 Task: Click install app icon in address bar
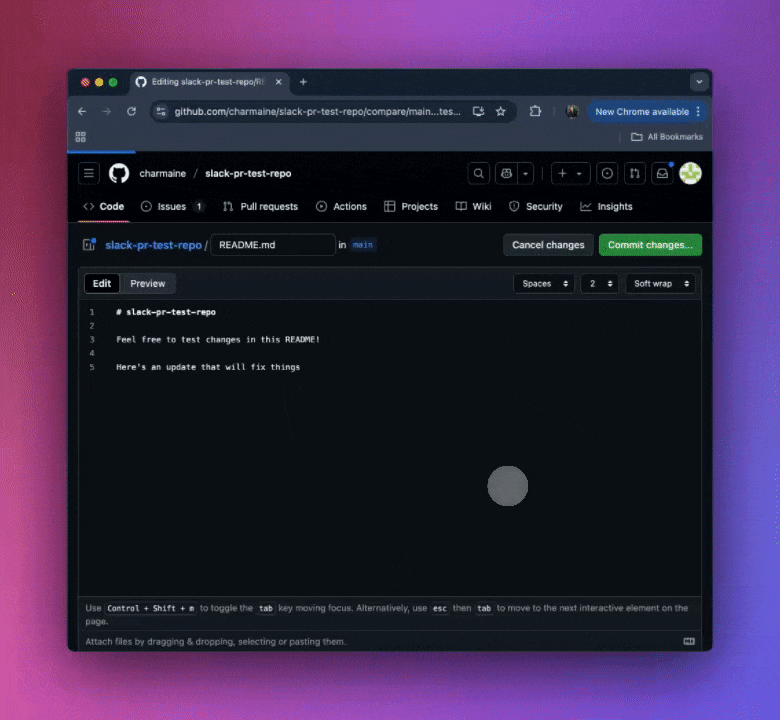[479, 111]
